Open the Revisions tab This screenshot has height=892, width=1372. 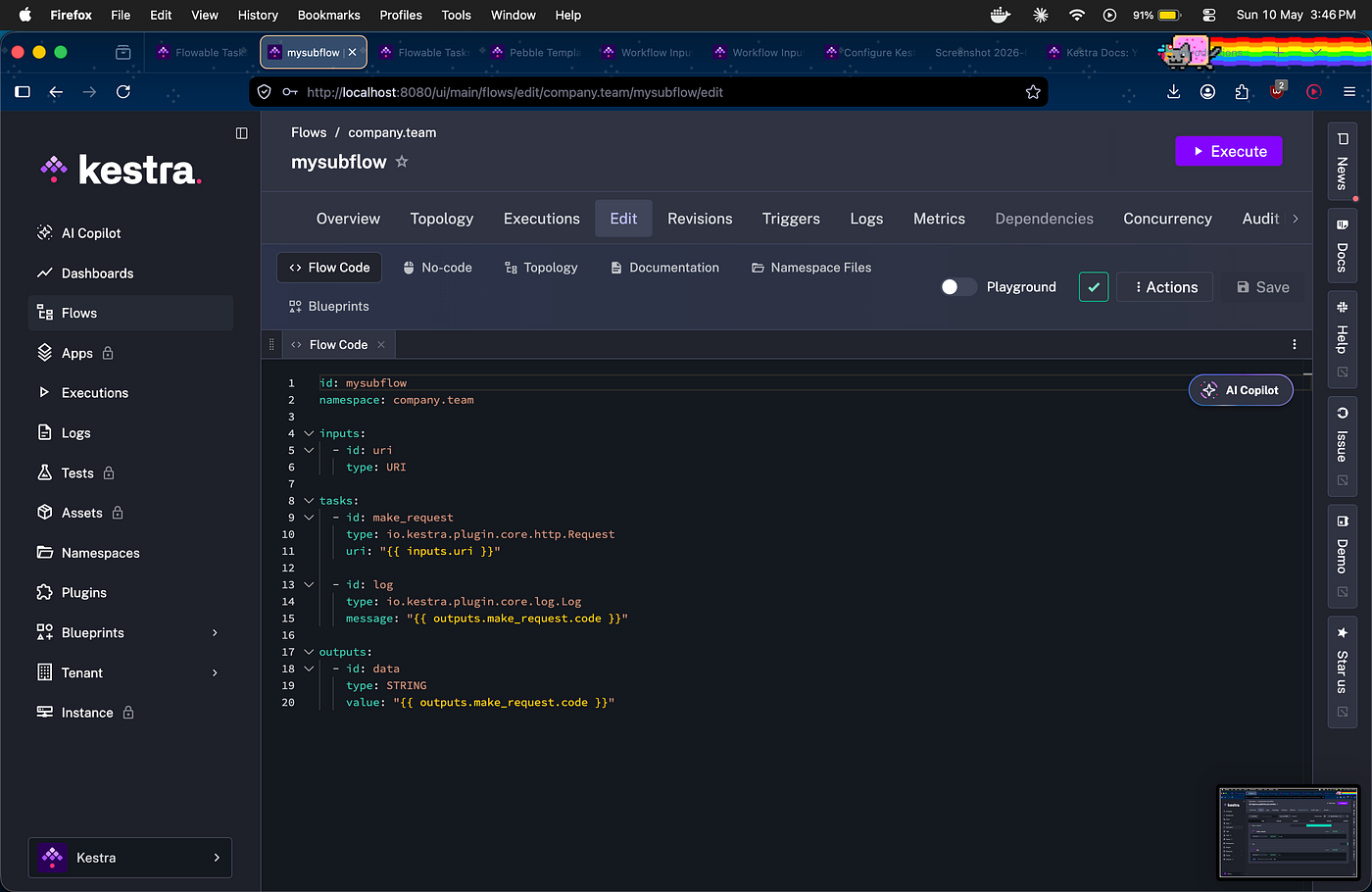click(700, 219)
